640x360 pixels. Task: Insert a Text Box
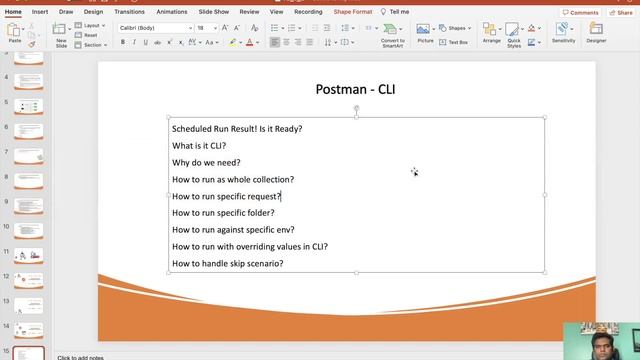coord(453,42)
